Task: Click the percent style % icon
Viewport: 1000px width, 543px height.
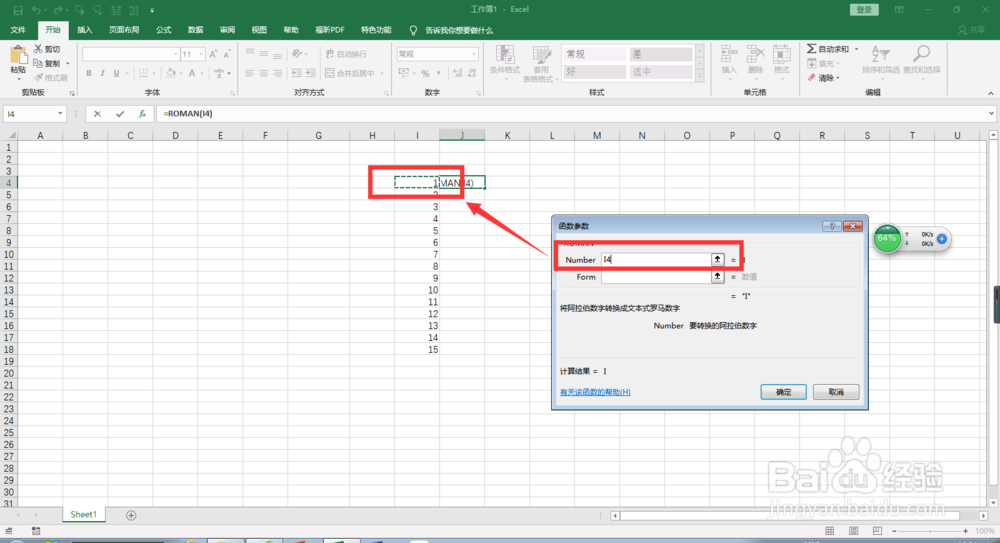Action: (x=425, y=73)
